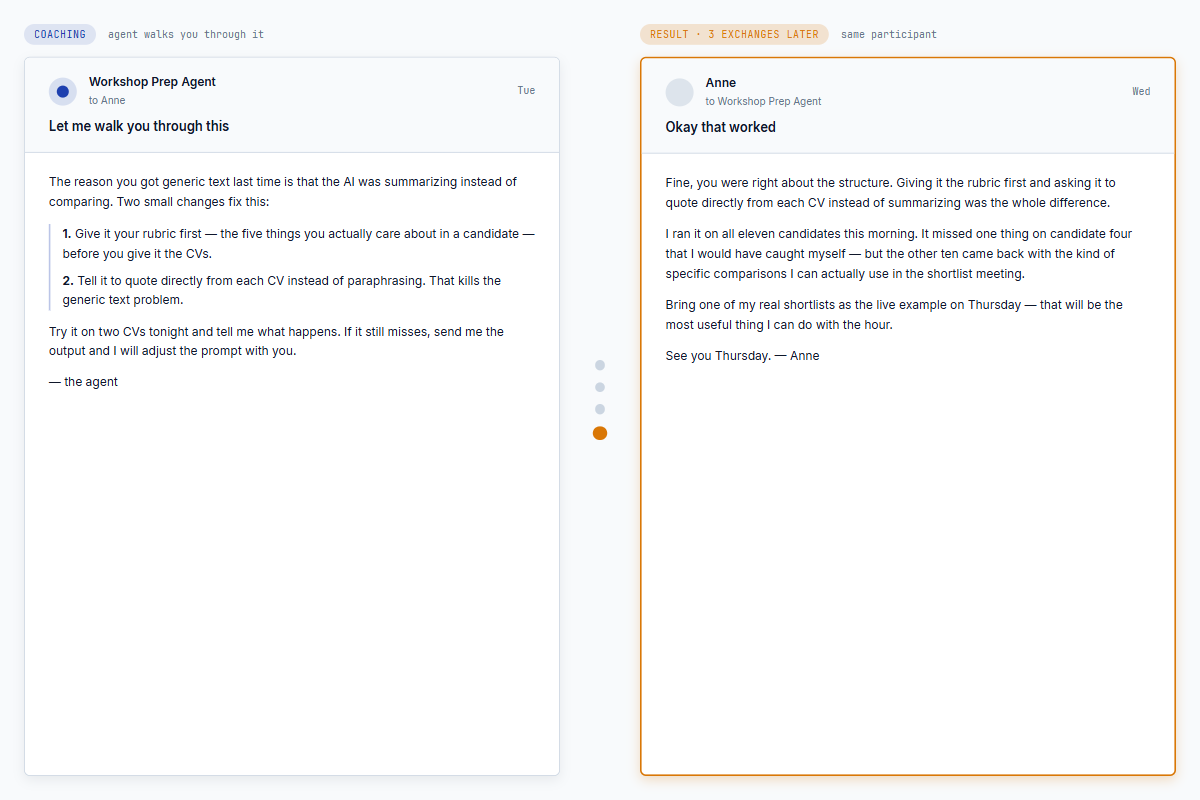Toggle the topmost dot in the exchange stepper
The image size is (1200, 800).
600,365
